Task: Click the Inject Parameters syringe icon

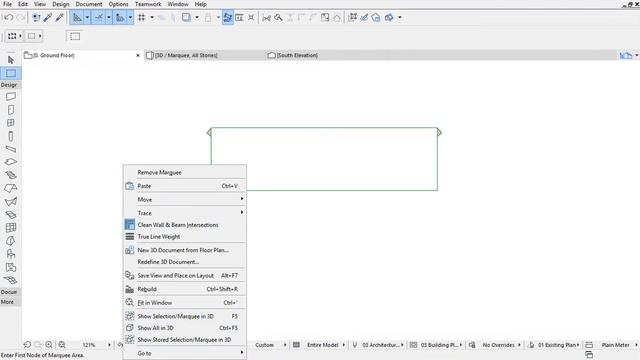Action: 60,18
